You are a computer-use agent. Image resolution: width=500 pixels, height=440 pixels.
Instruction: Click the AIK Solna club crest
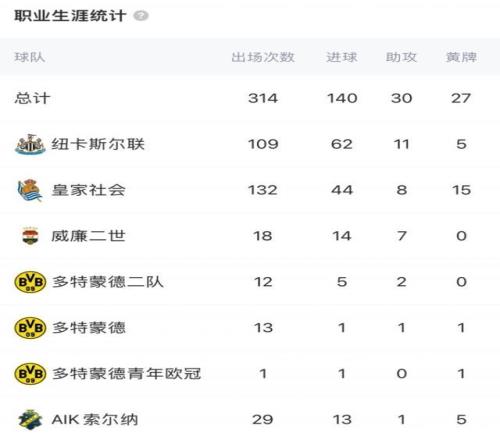30,419
